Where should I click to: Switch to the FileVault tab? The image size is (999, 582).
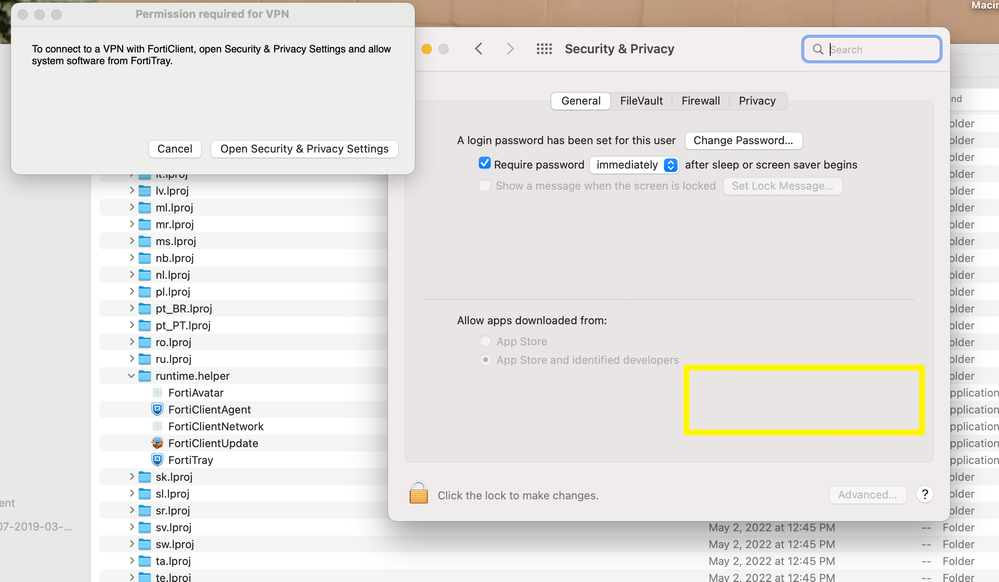click(x=641, y=101)
